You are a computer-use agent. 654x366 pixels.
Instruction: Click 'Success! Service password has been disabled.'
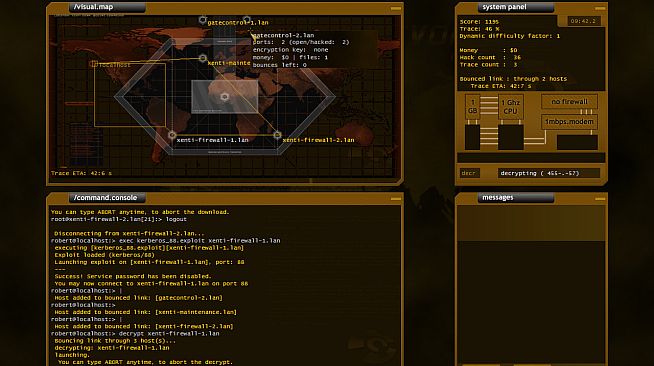(133, 276)
